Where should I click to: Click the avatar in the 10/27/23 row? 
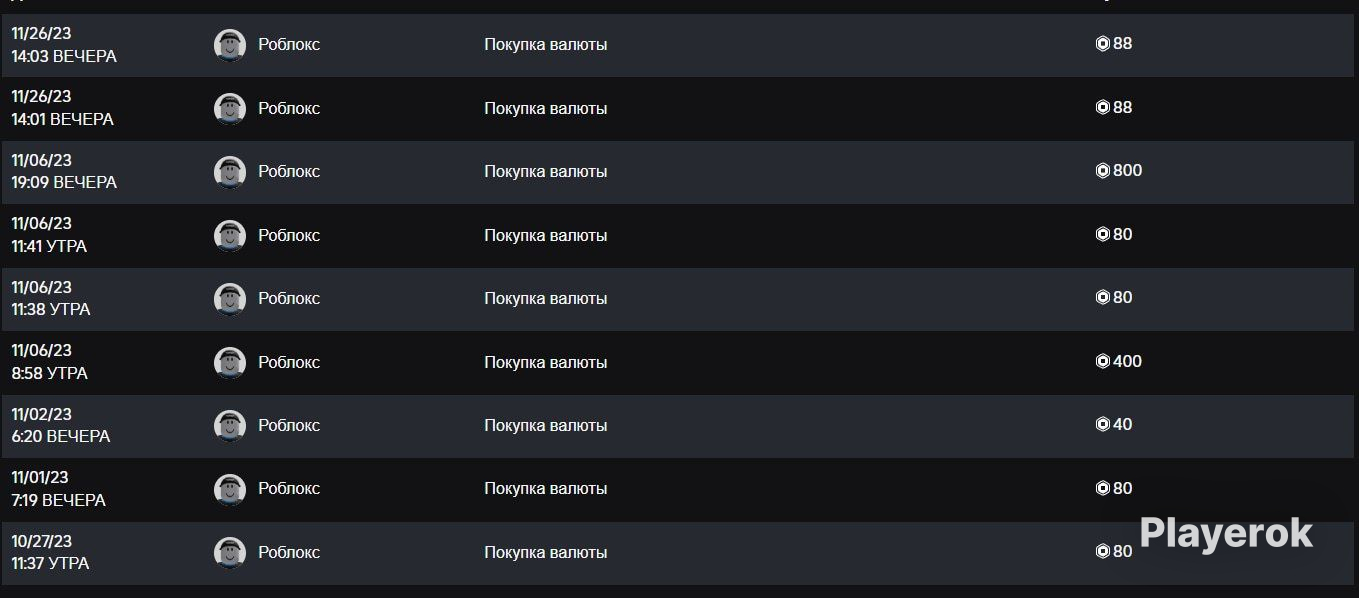[x=230, y=552]
